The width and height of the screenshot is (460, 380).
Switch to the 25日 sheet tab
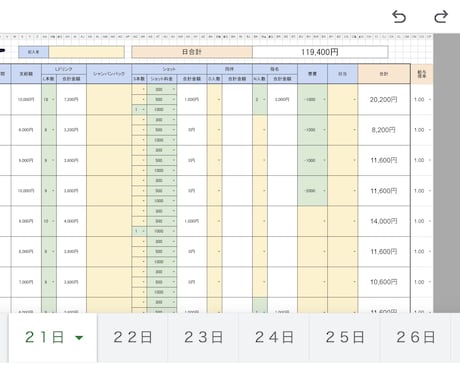pos(345,337)
